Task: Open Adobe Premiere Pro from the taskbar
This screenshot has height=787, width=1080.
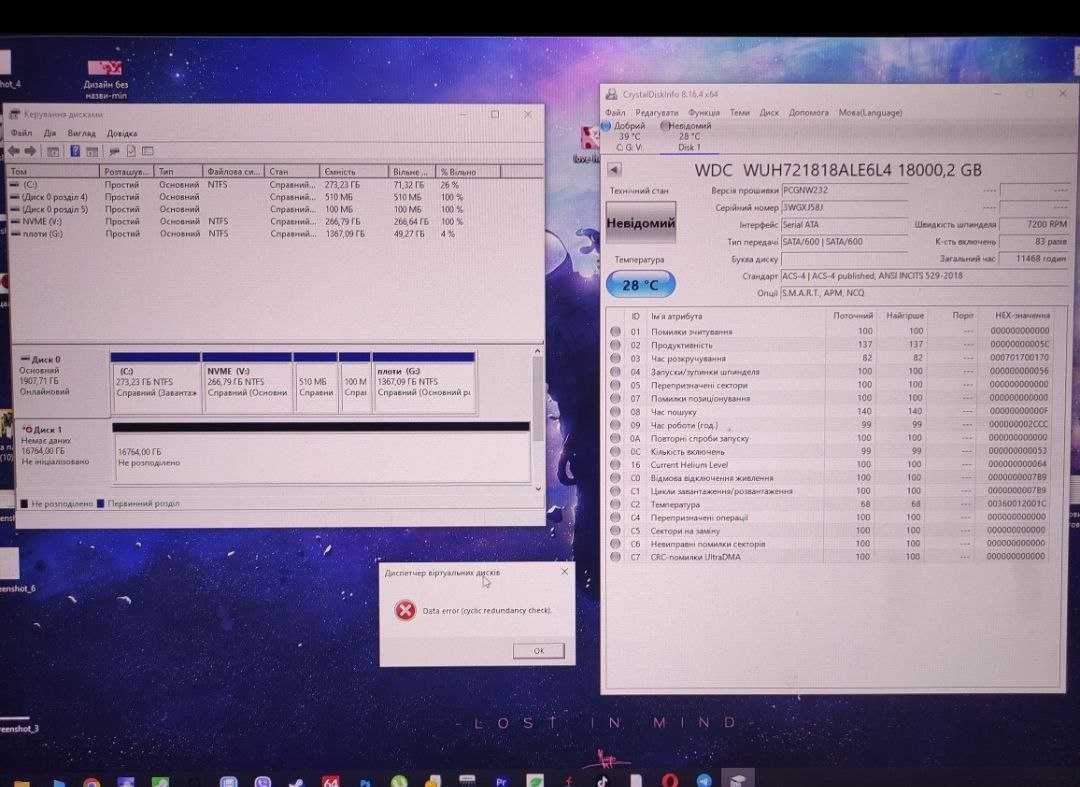Action: click(501, 782)
